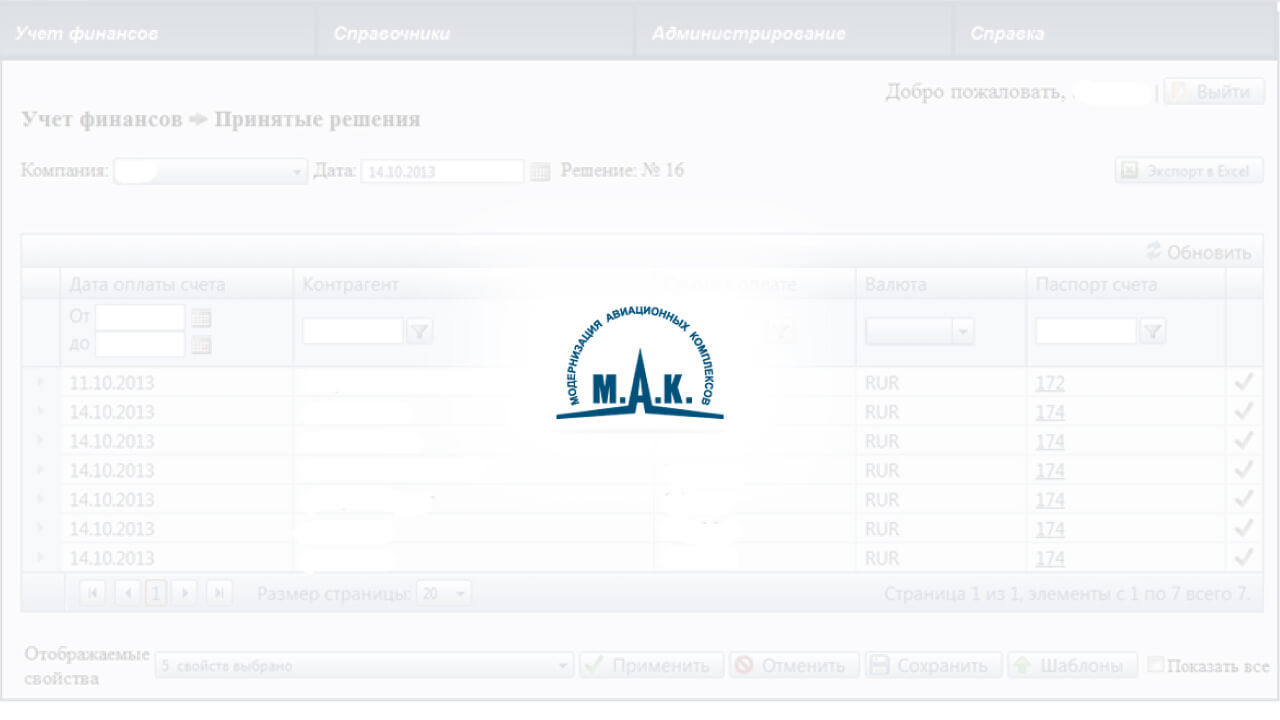Click the Применить button
Screen dimensions: 1280x720
pos(652,665)
